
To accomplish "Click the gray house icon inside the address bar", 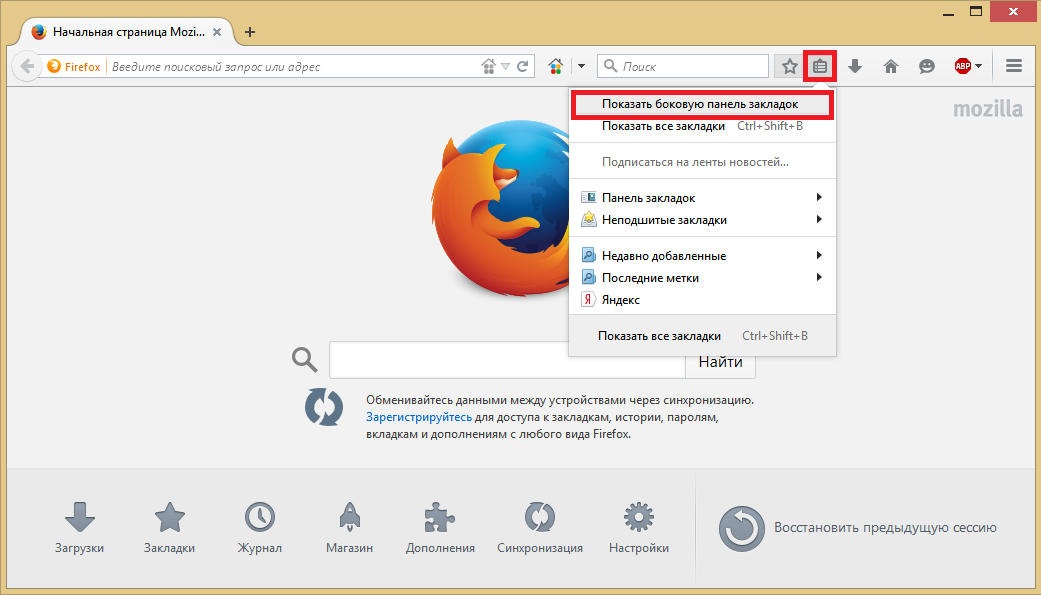I will [489, 66].
